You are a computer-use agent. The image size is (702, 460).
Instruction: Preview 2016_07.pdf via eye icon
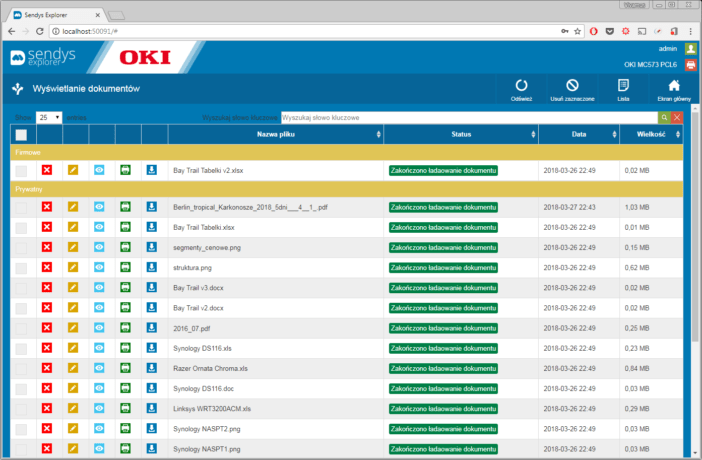click(99, 328)
